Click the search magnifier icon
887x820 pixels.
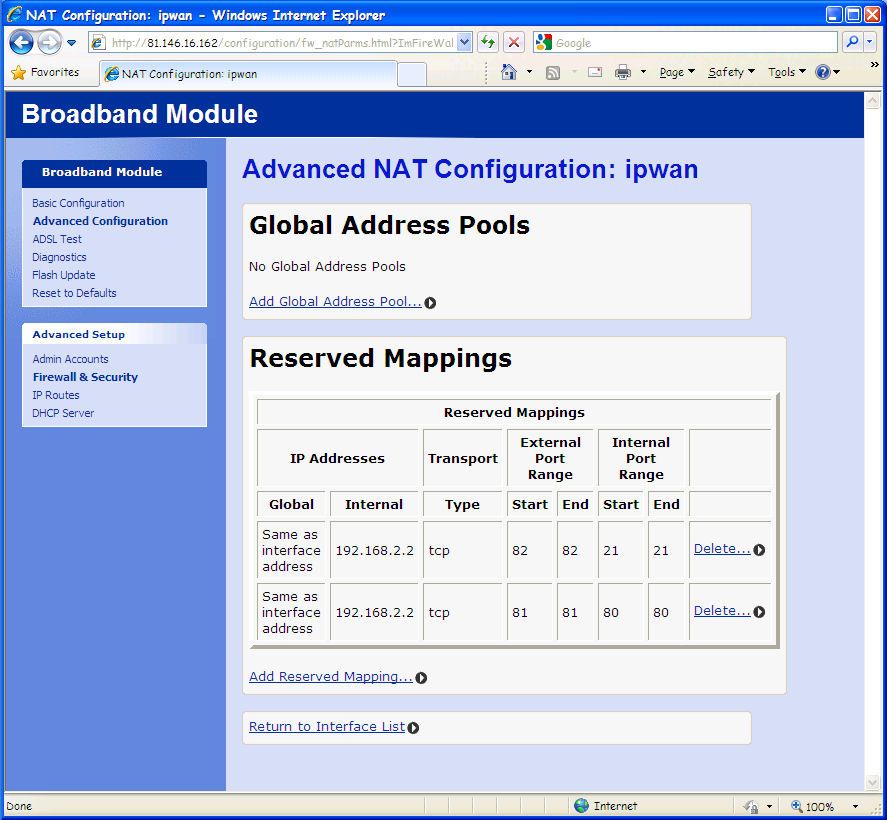pos(852,42)
